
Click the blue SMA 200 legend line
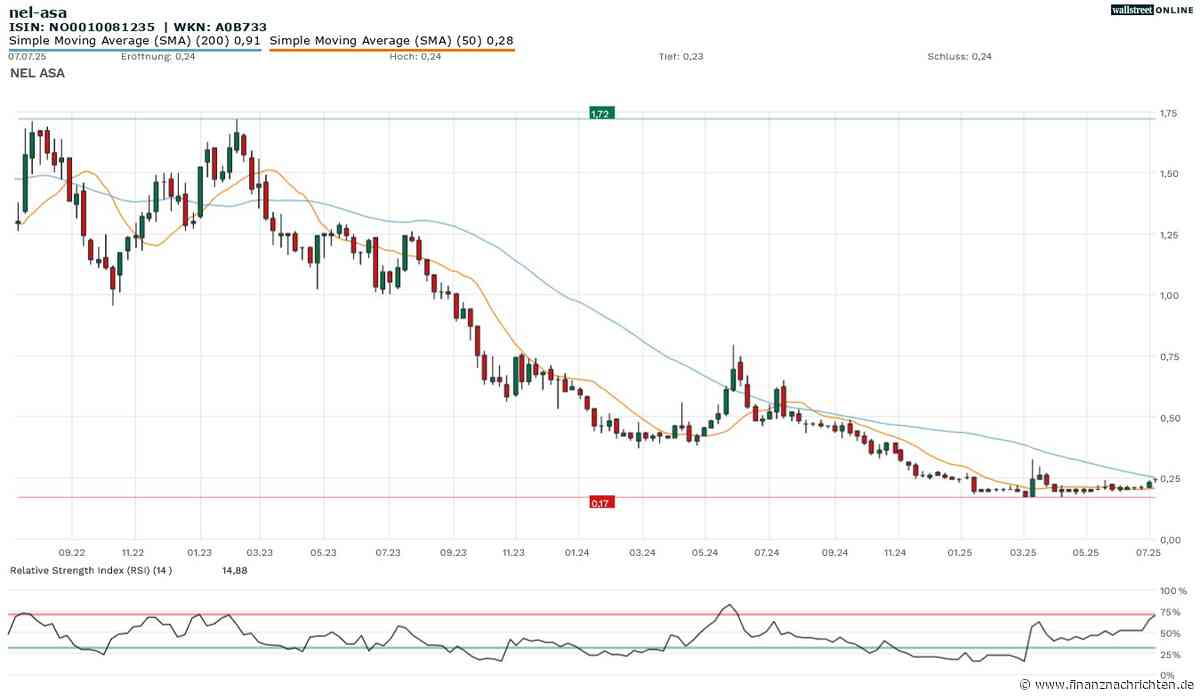[135, 49]
